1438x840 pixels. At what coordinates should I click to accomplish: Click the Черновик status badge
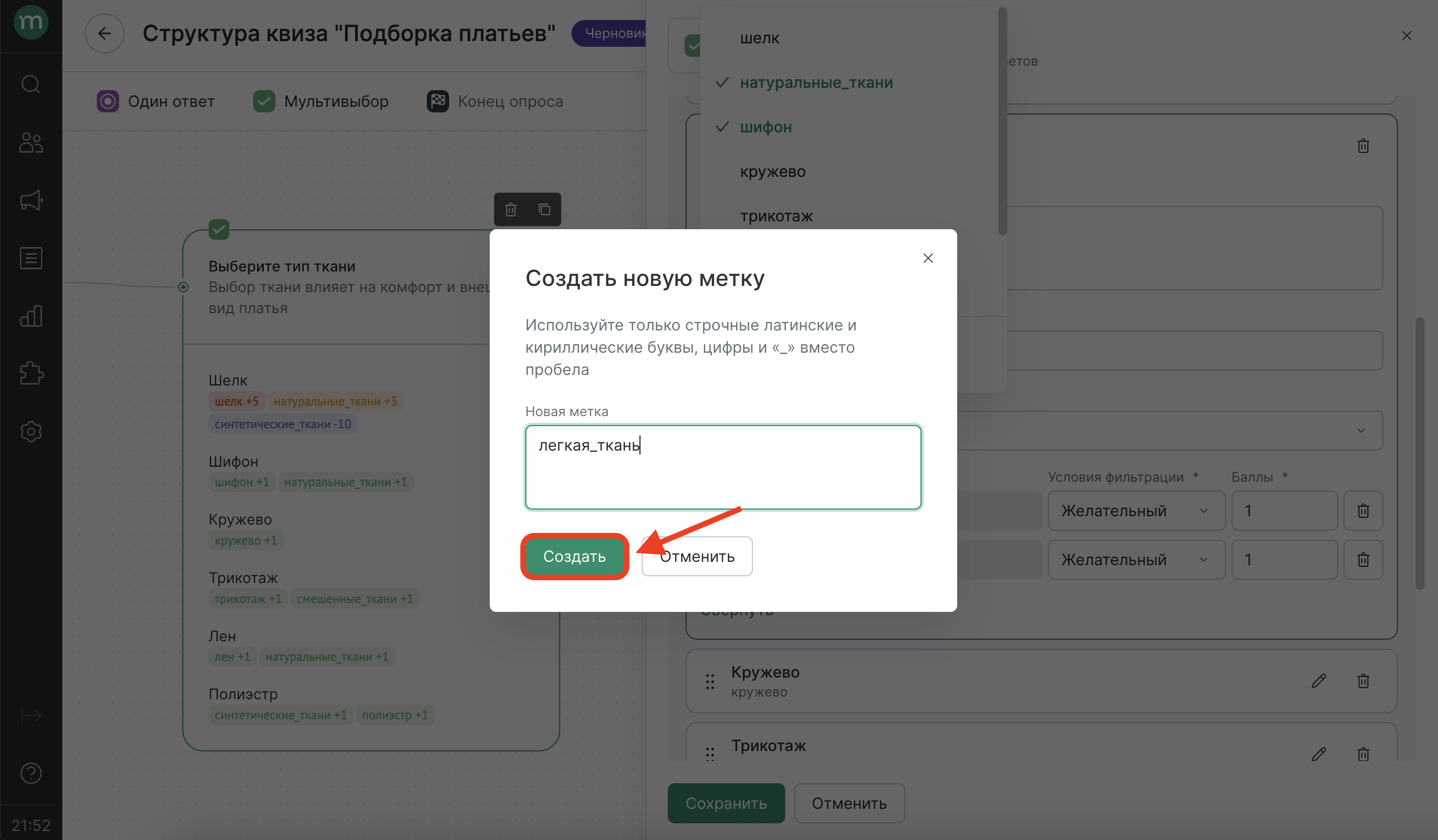tap(609, 33)
